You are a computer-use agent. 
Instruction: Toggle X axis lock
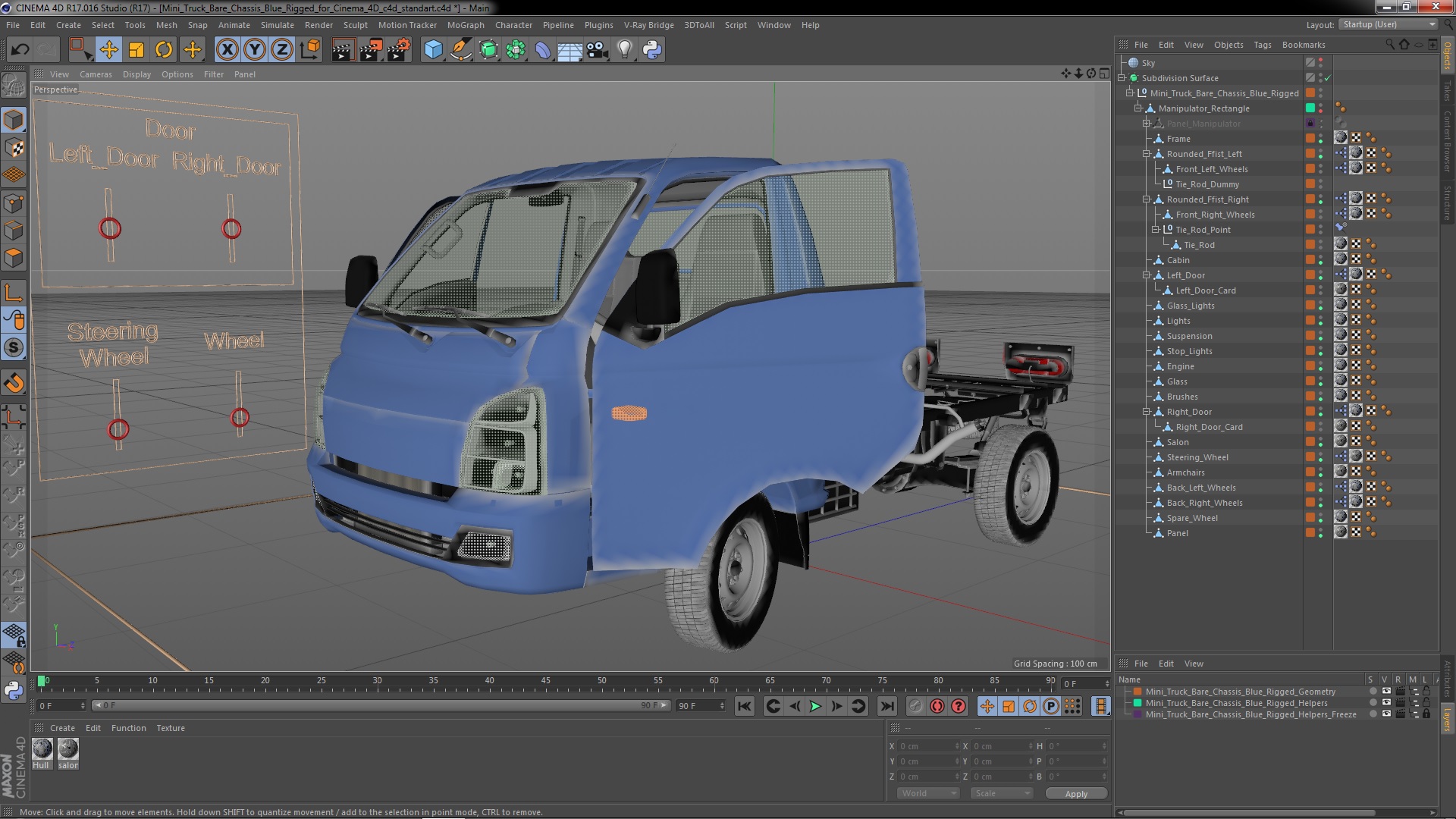pos(227,50)
